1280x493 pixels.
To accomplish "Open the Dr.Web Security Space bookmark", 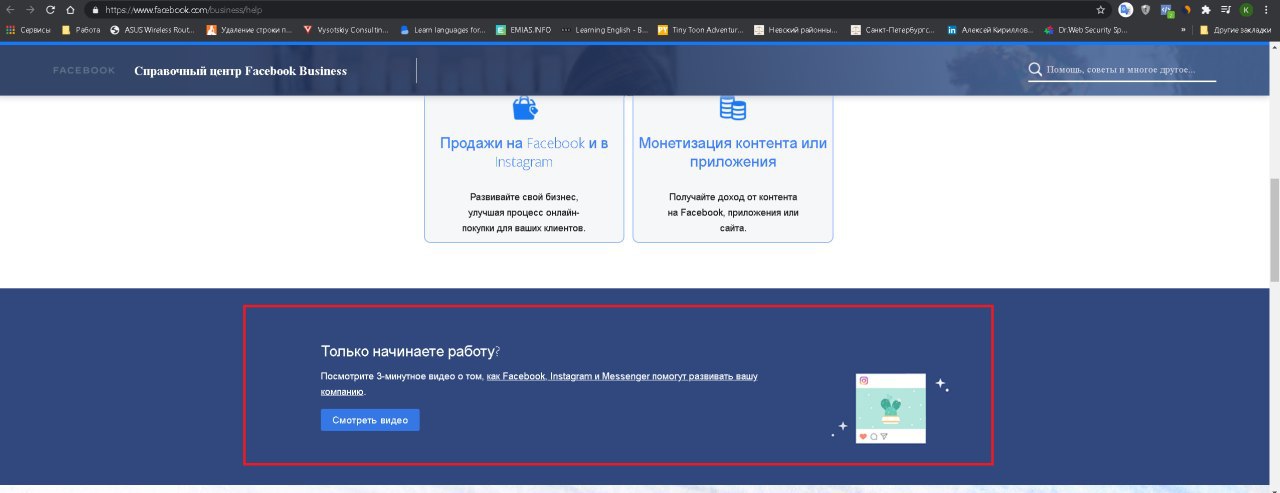I will (x=1086, y=30).
